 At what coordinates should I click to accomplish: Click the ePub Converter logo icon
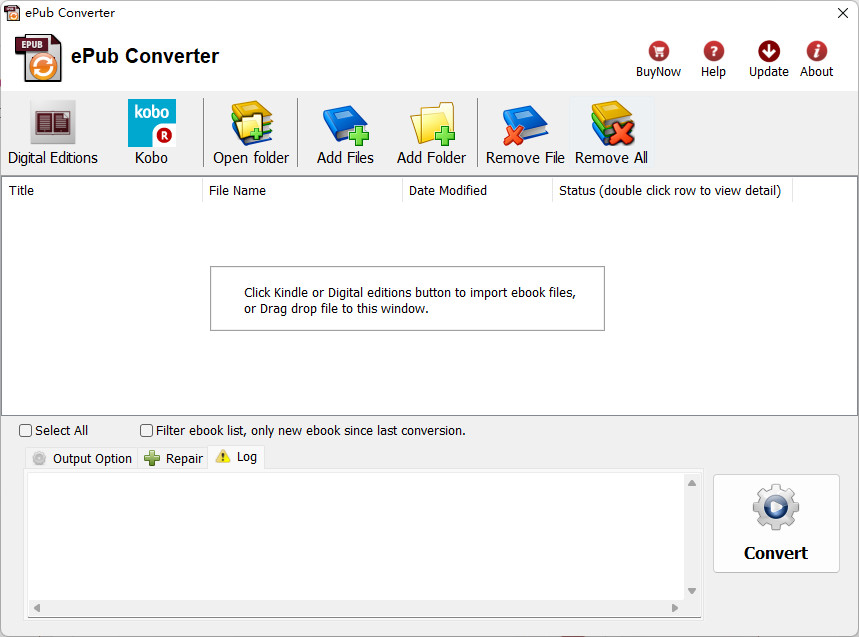pyautogui.click(x=38, y=58)
